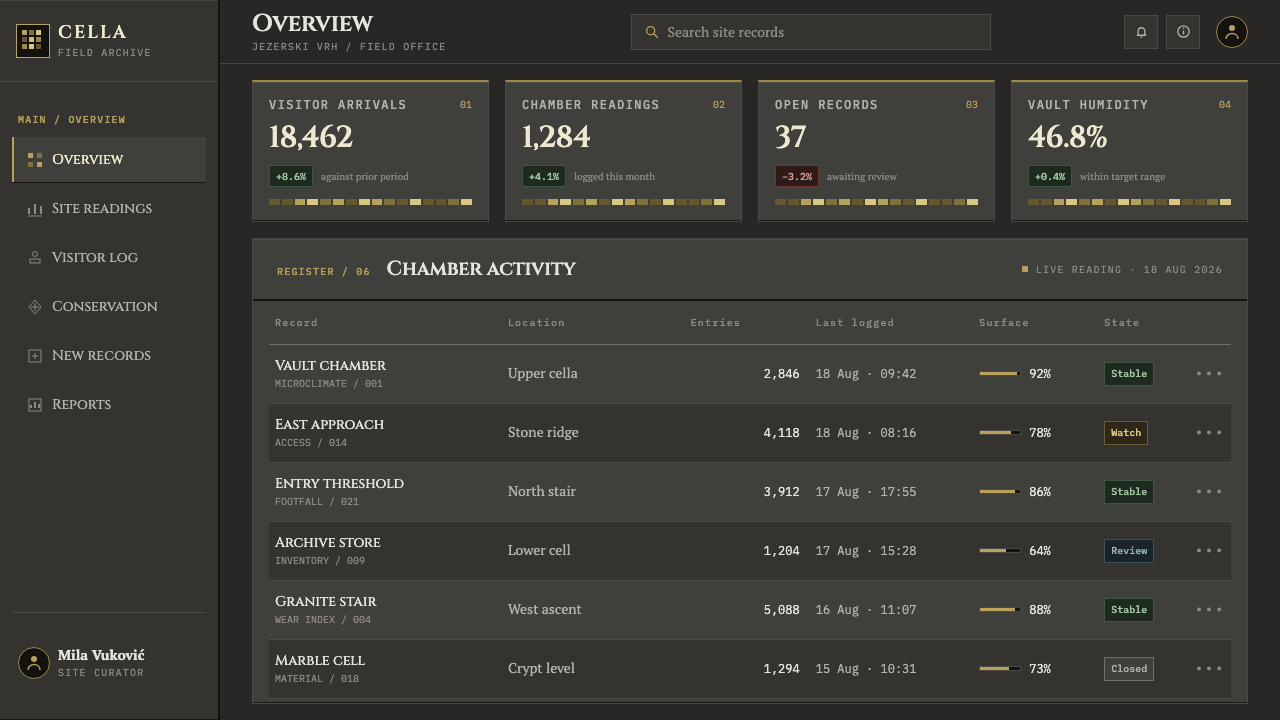Click the Last logged column header
Viewport: 1280px width, 720px height.
(855, 323)
